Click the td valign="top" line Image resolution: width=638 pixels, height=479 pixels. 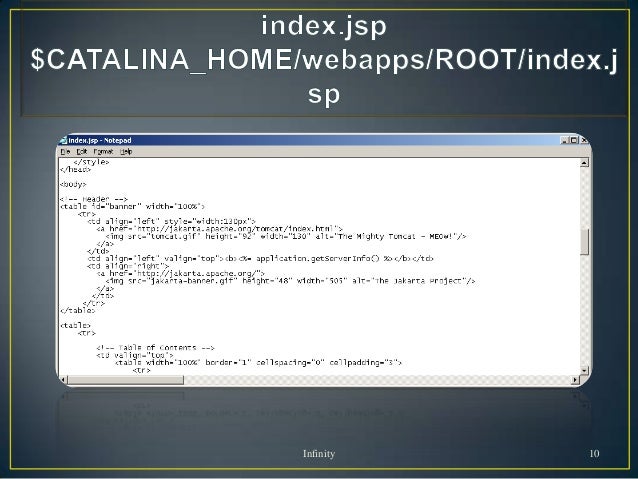click(135, 355)
